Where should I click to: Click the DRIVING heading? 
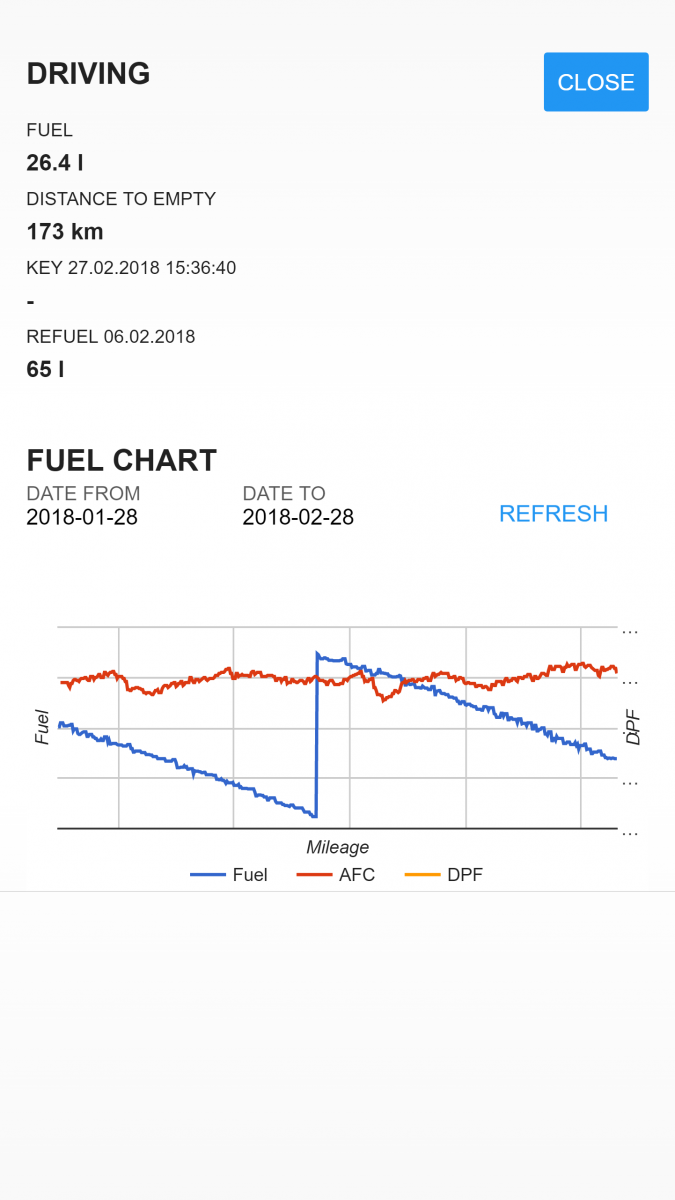(x=88, y=74)
